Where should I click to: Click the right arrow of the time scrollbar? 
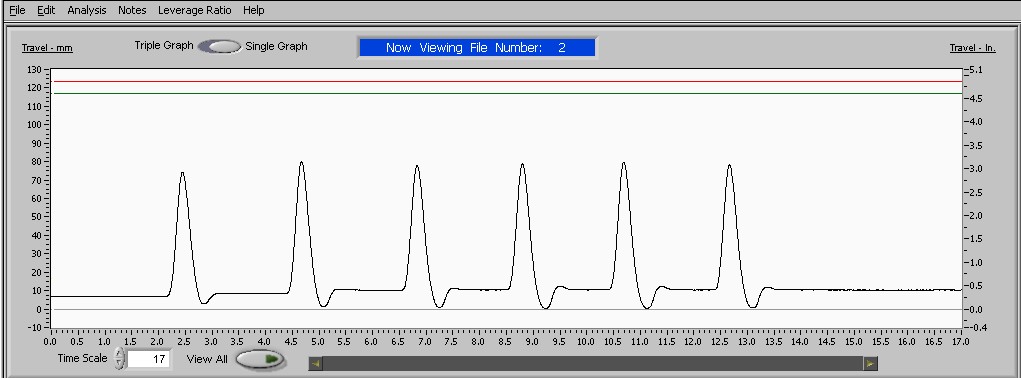(x=871, y=364)
